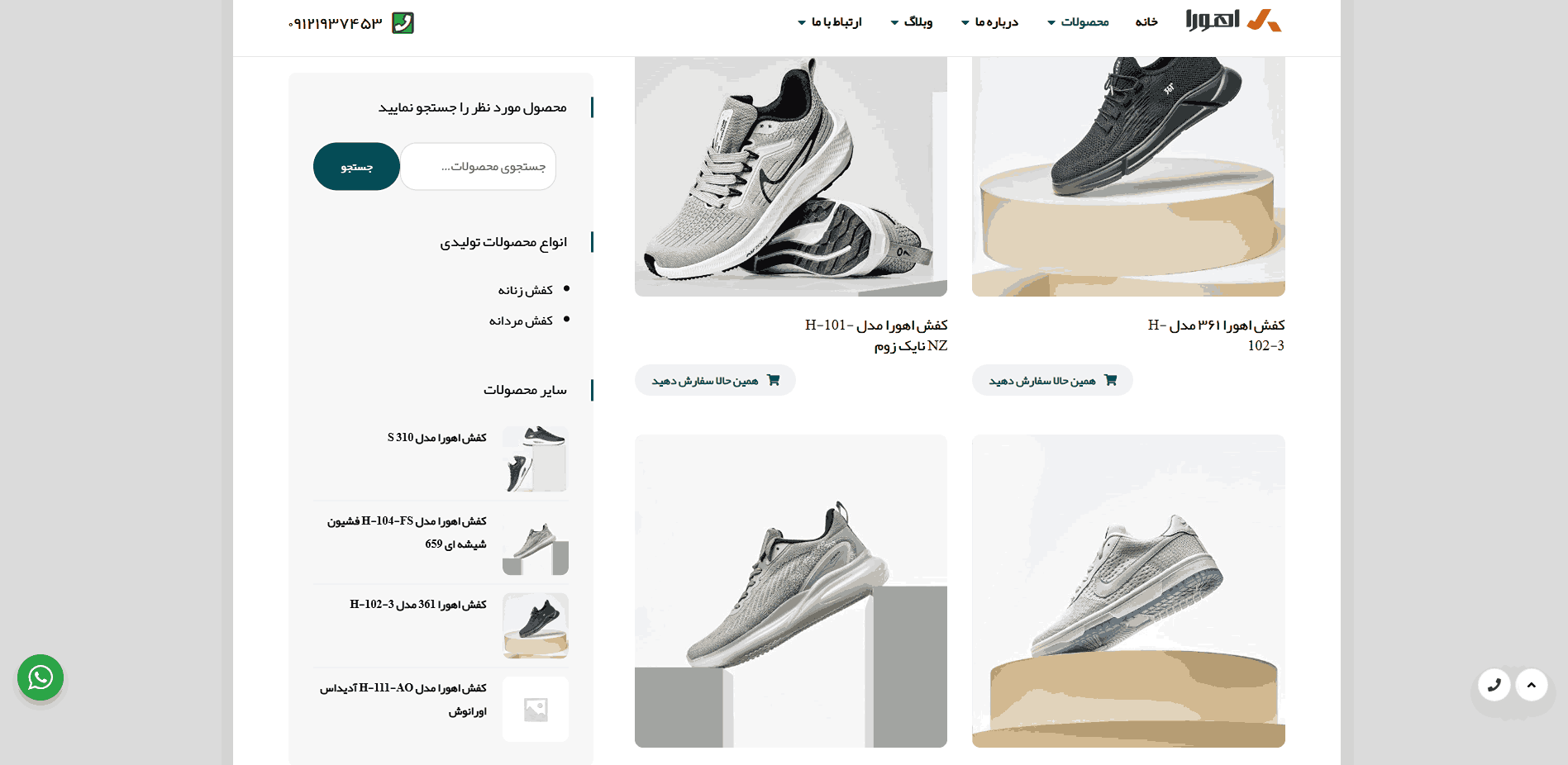Open gray shoe on white block image
Screen dimensions: 1568x765
pos(791,592)
